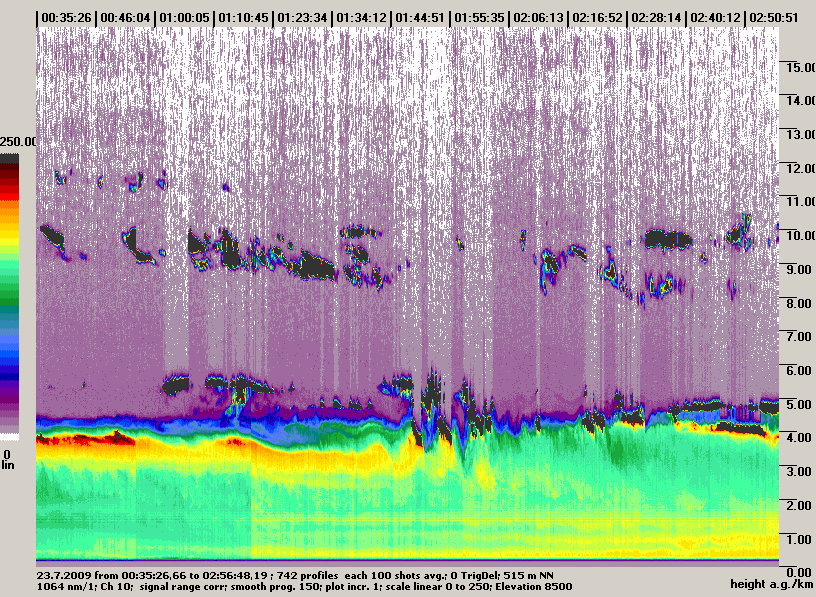This screenshot has height=597, width=816.
Task: Click the blue band of the color scale
Action: (x=9, y=357)
